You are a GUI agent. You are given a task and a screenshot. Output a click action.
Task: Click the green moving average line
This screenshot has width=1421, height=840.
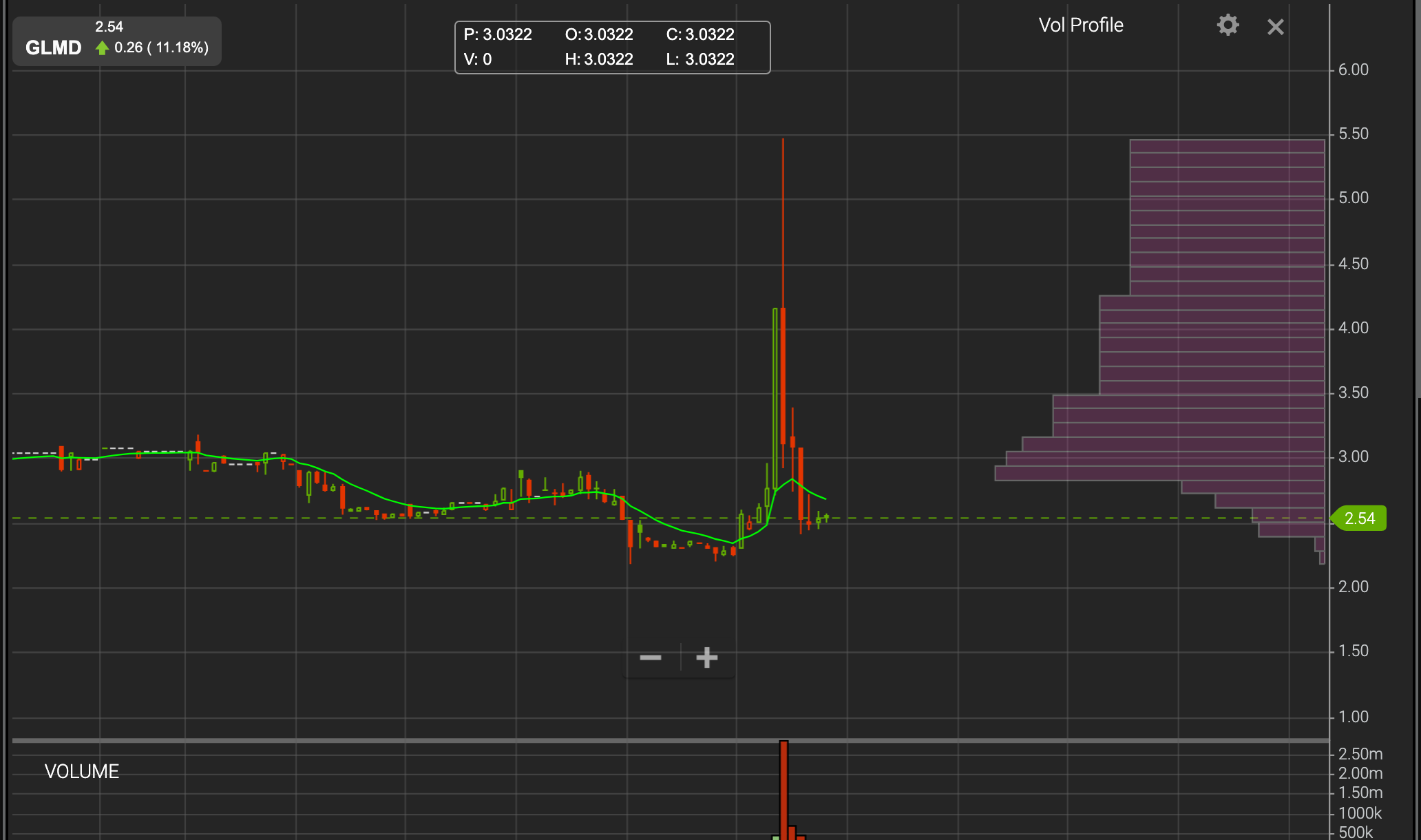(372, 492)
